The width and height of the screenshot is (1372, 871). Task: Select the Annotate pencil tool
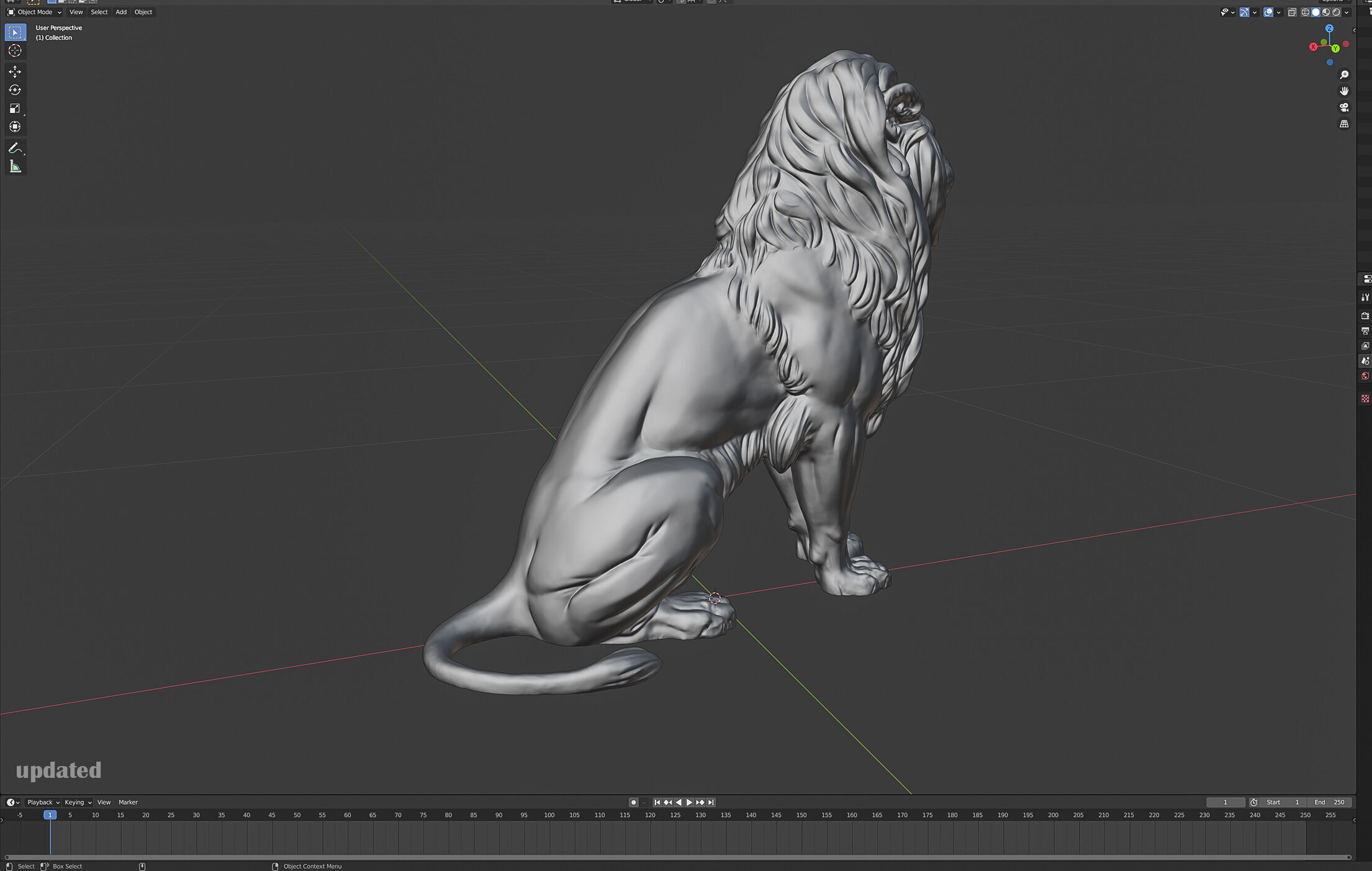[x=15, y=148]
